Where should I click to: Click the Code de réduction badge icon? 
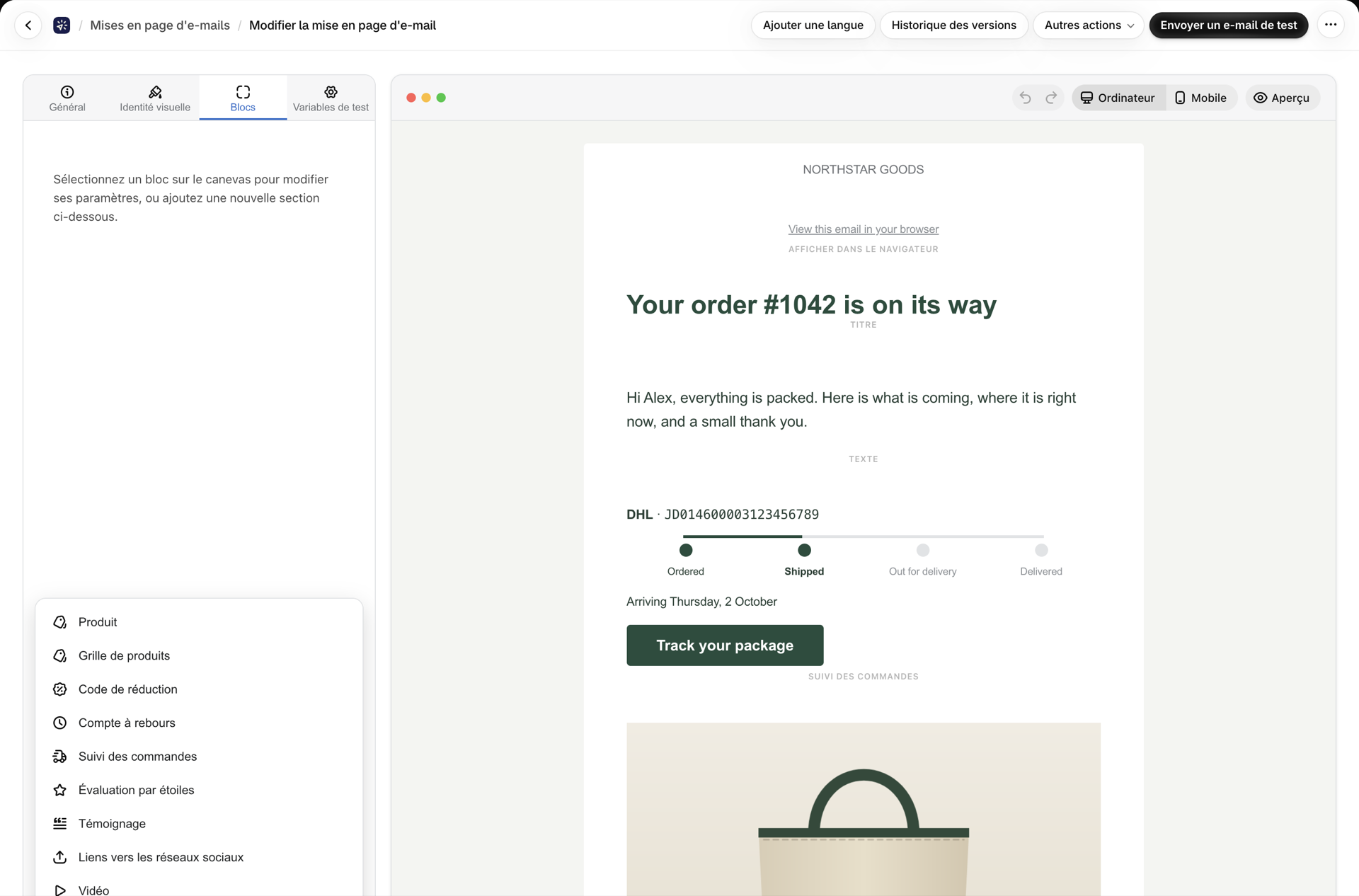(x=60, y=689)
